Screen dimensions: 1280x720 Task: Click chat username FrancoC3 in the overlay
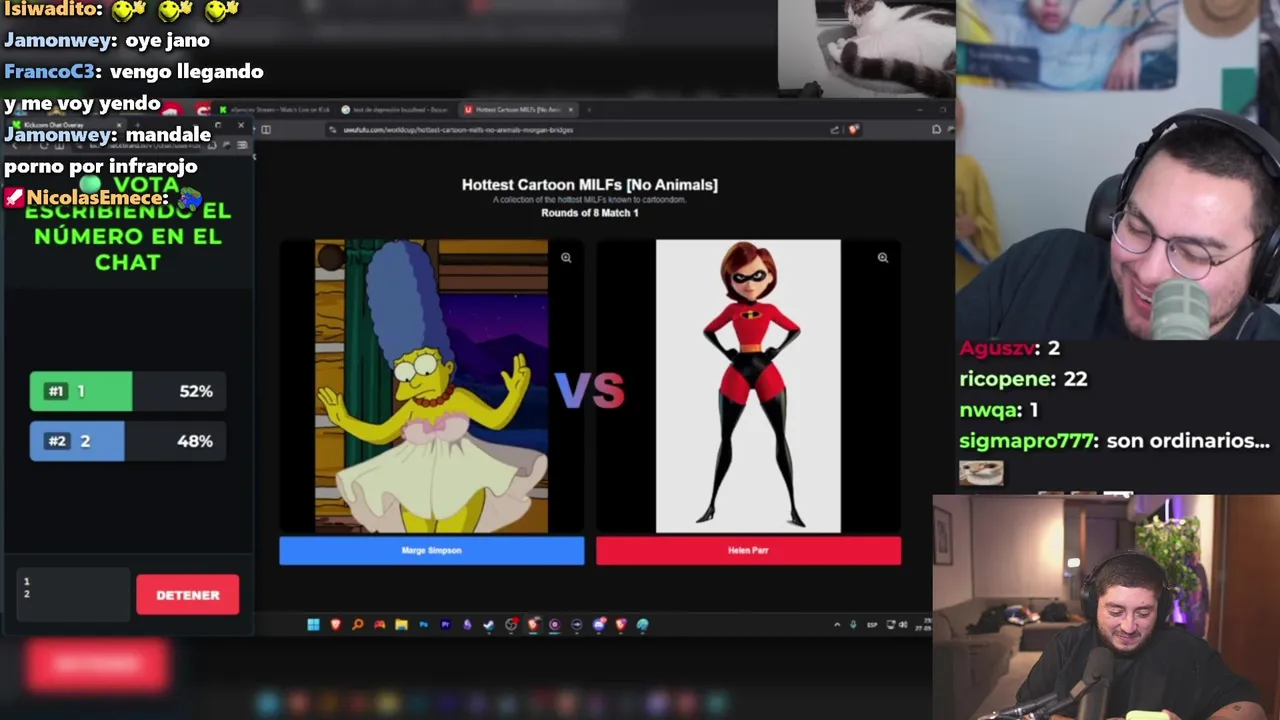click(x=50, y=72)
